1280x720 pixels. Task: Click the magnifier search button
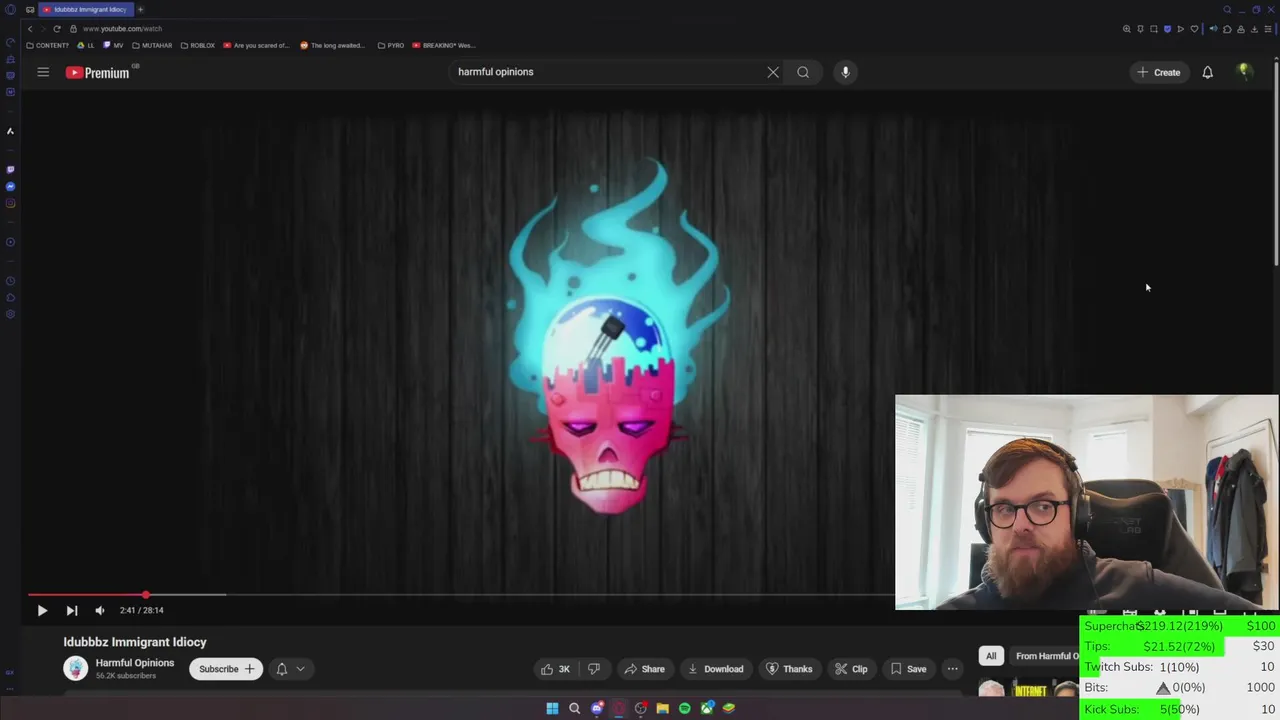click(803, 72)
